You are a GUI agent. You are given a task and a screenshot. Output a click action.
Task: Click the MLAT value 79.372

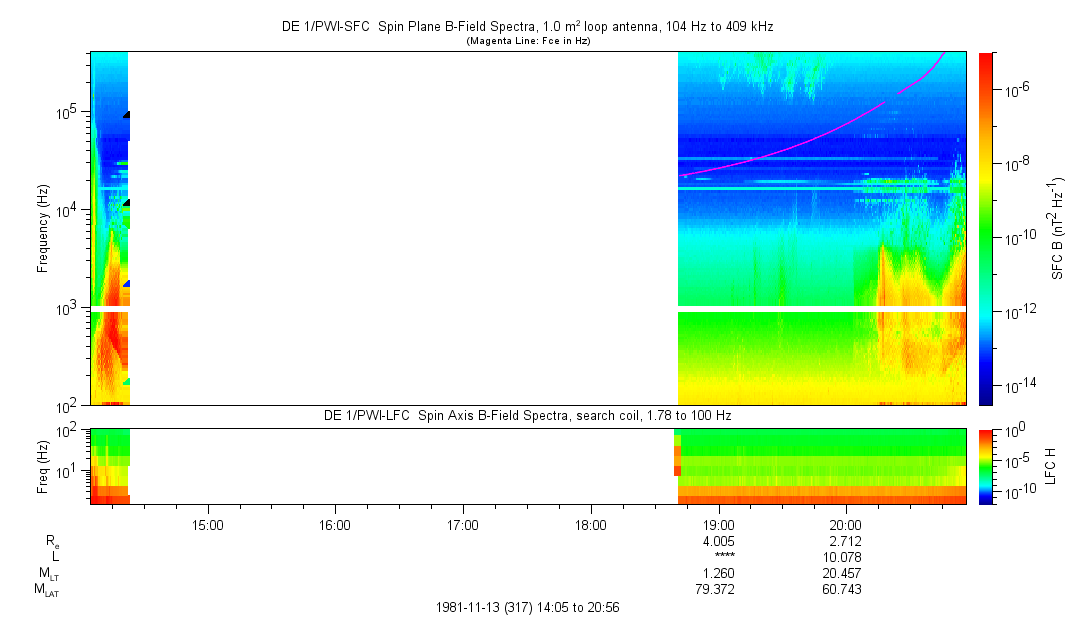click(719, 590)
